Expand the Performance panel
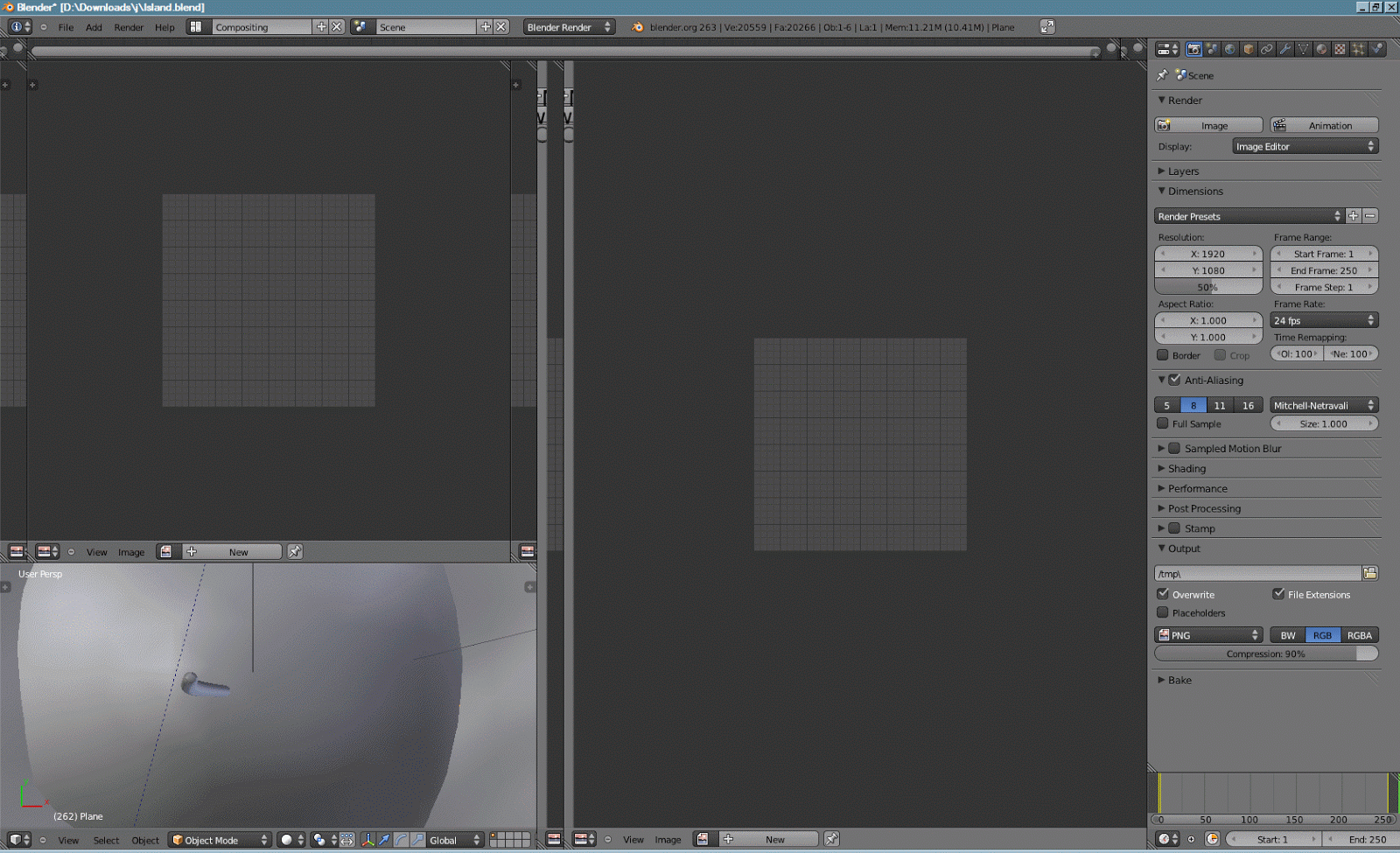This screenshot has width=1400, height=853. tap(1195, 488)
